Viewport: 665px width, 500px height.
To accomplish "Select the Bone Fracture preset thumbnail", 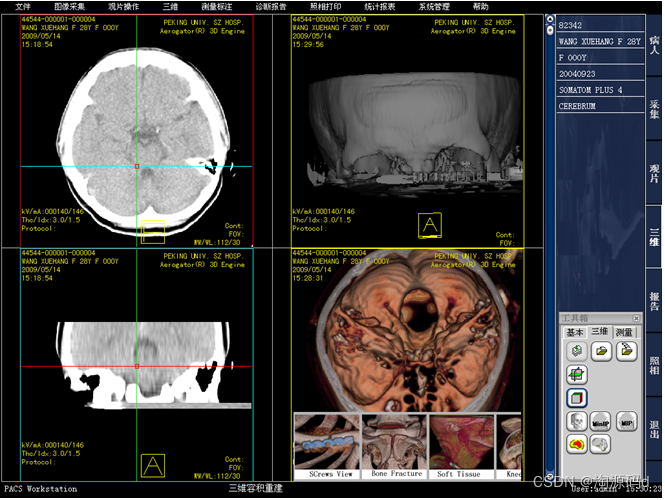I will [x=395, y=447].
